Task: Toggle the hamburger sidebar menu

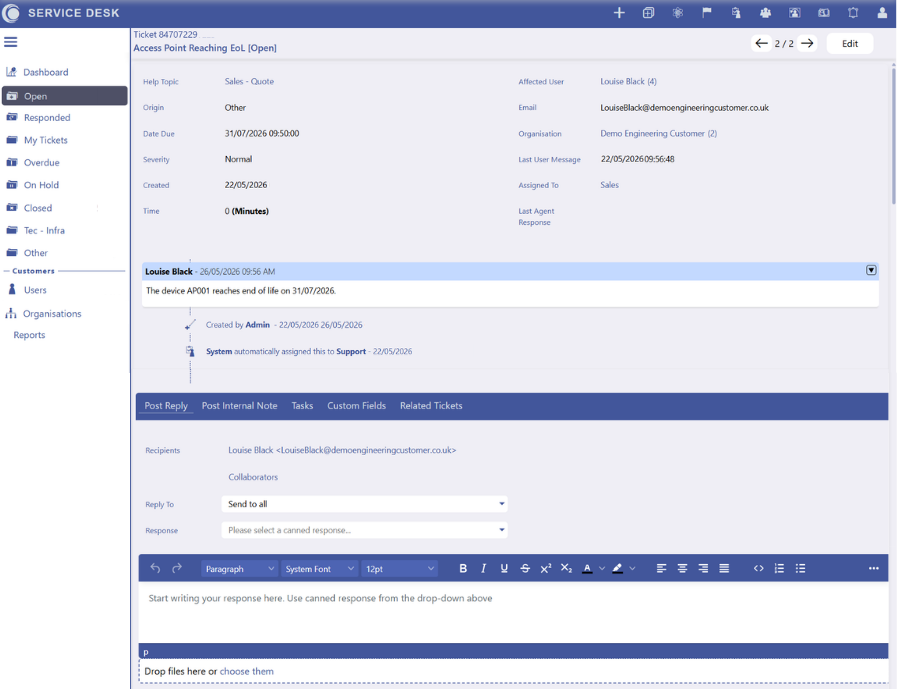Action: tap(10, 42)
